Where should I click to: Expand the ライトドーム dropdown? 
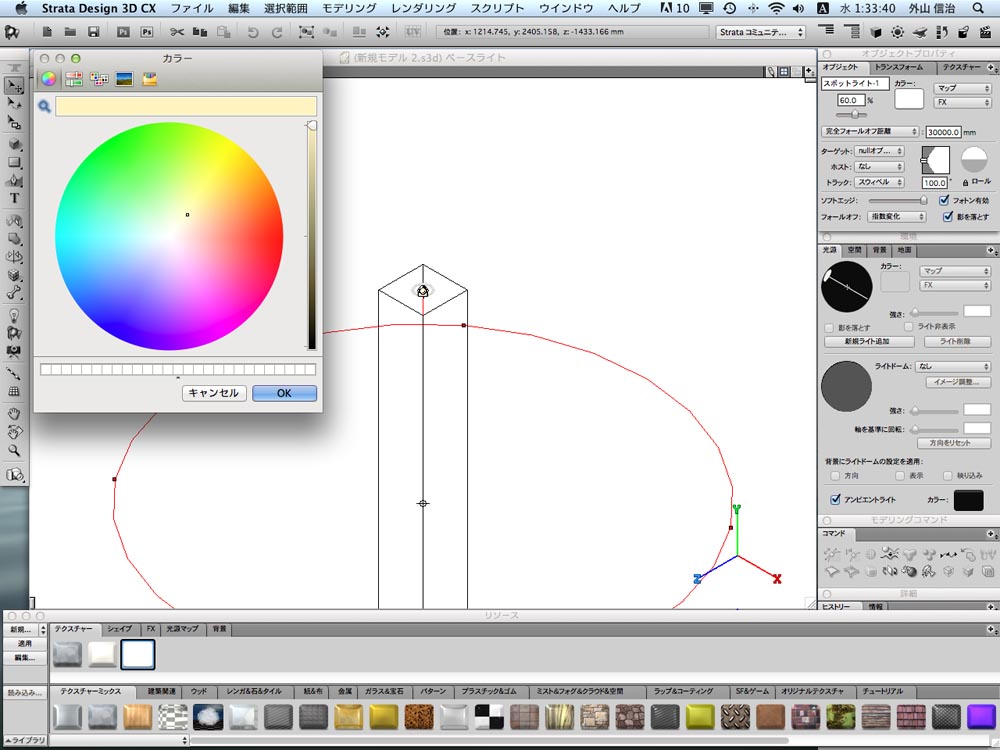pos(953,367)
